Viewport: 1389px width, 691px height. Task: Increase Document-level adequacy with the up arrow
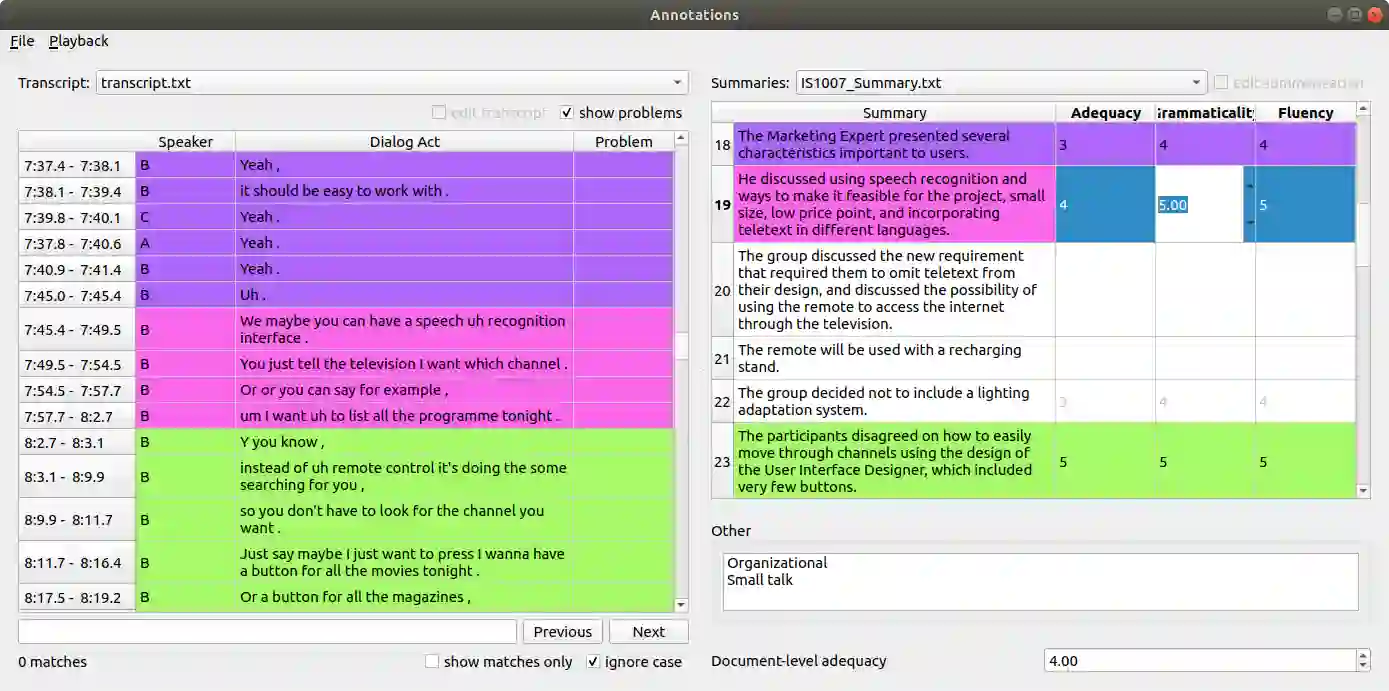tap(1363, 655)
